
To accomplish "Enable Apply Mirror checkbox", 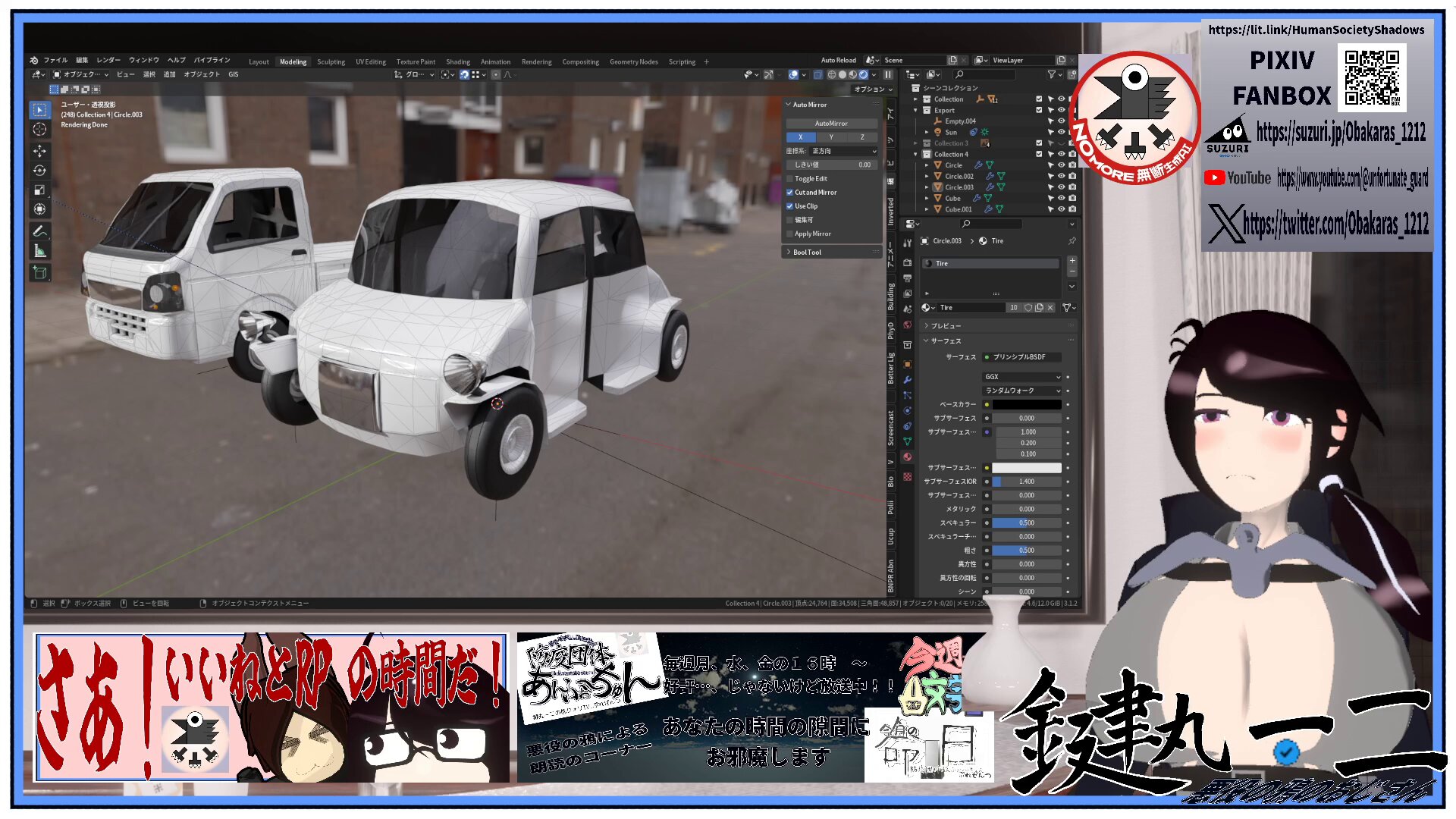I will (790, 234).
